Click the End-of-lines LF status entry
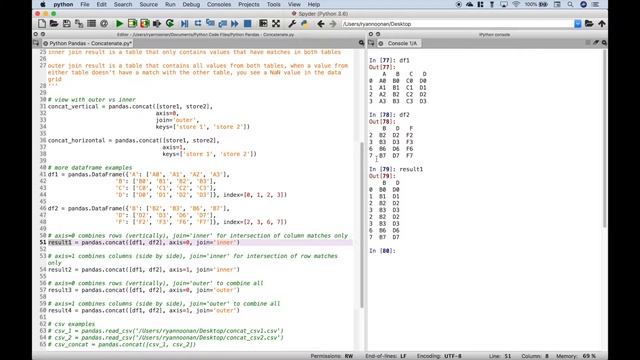640x360 pixels. pos(386,356)
